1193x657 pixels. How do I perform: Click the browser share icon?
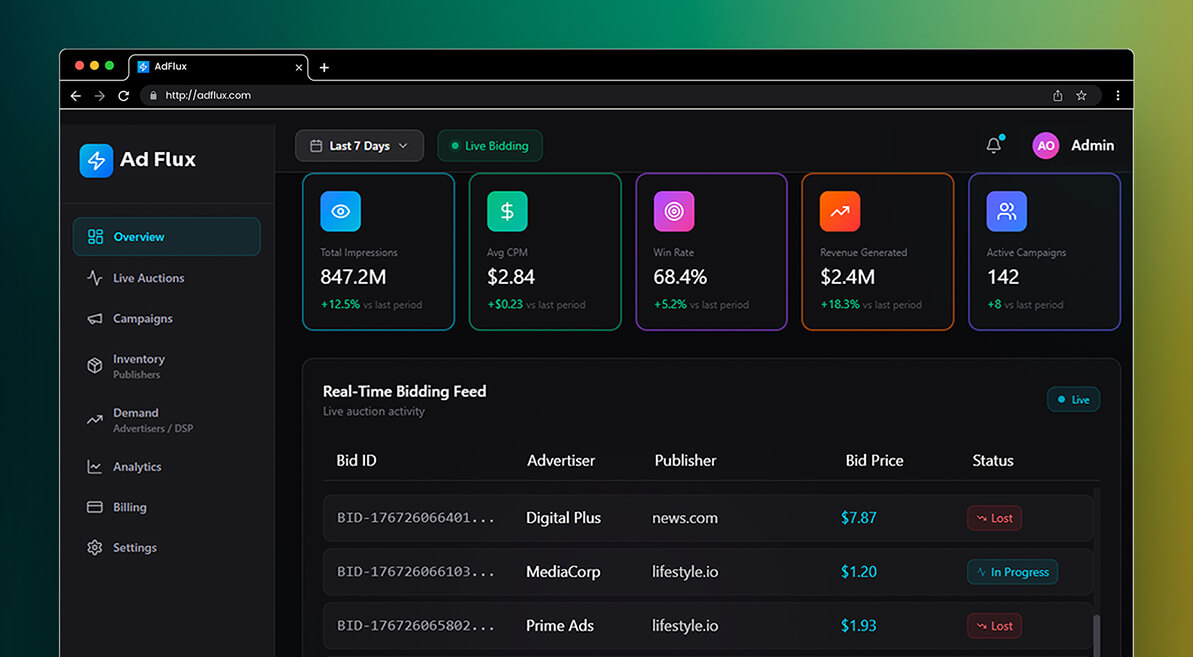(1057, 95)
